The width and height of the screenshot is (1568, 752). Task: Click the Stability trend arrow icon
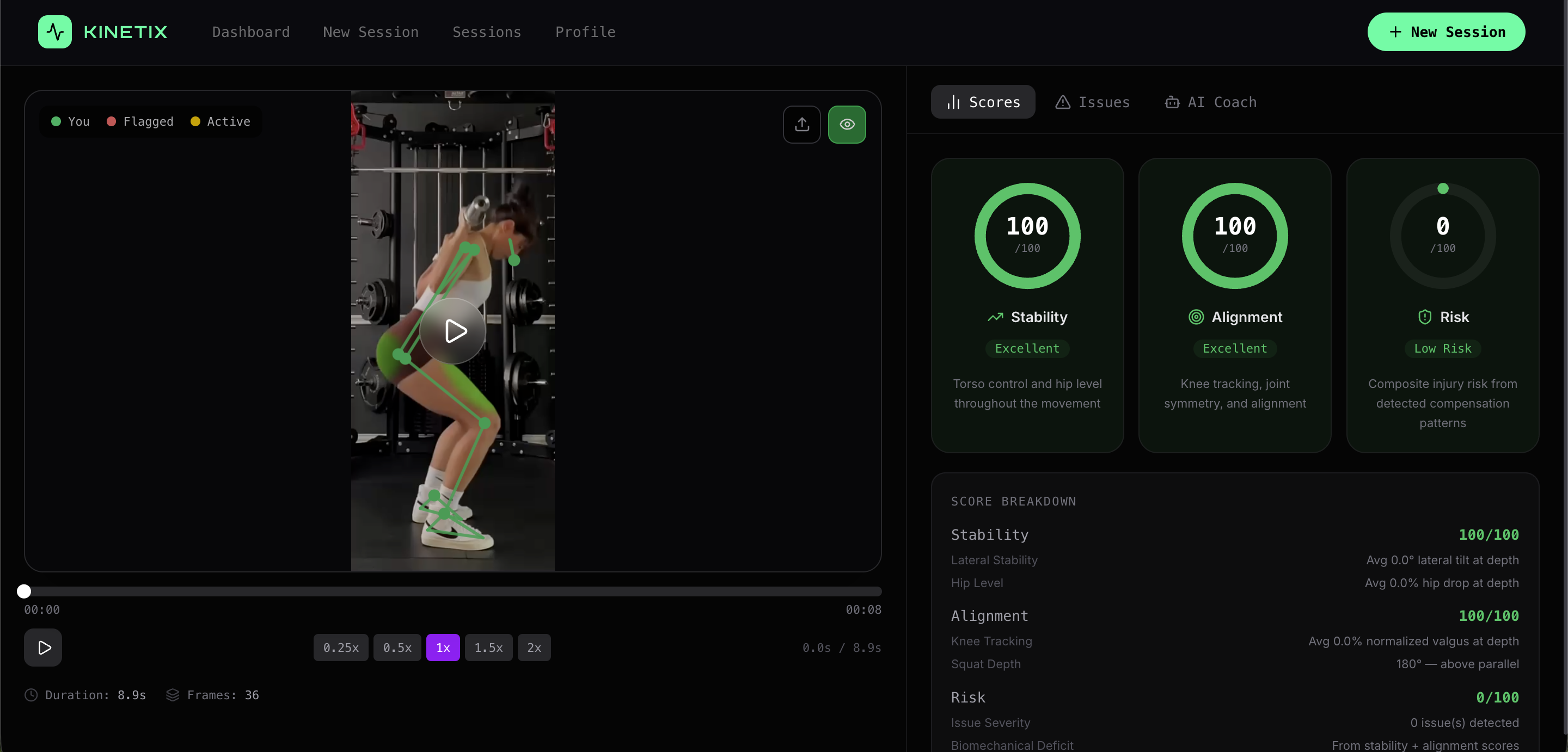[x=995, y=317]
